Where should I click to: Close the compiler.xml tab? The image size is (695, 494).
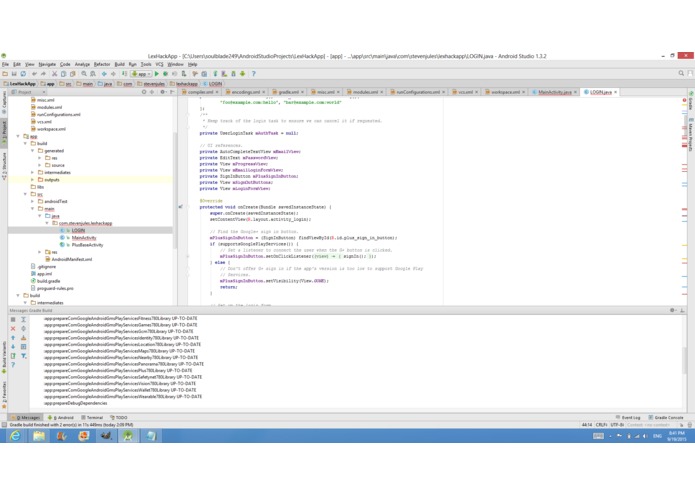tap(217, 92)
